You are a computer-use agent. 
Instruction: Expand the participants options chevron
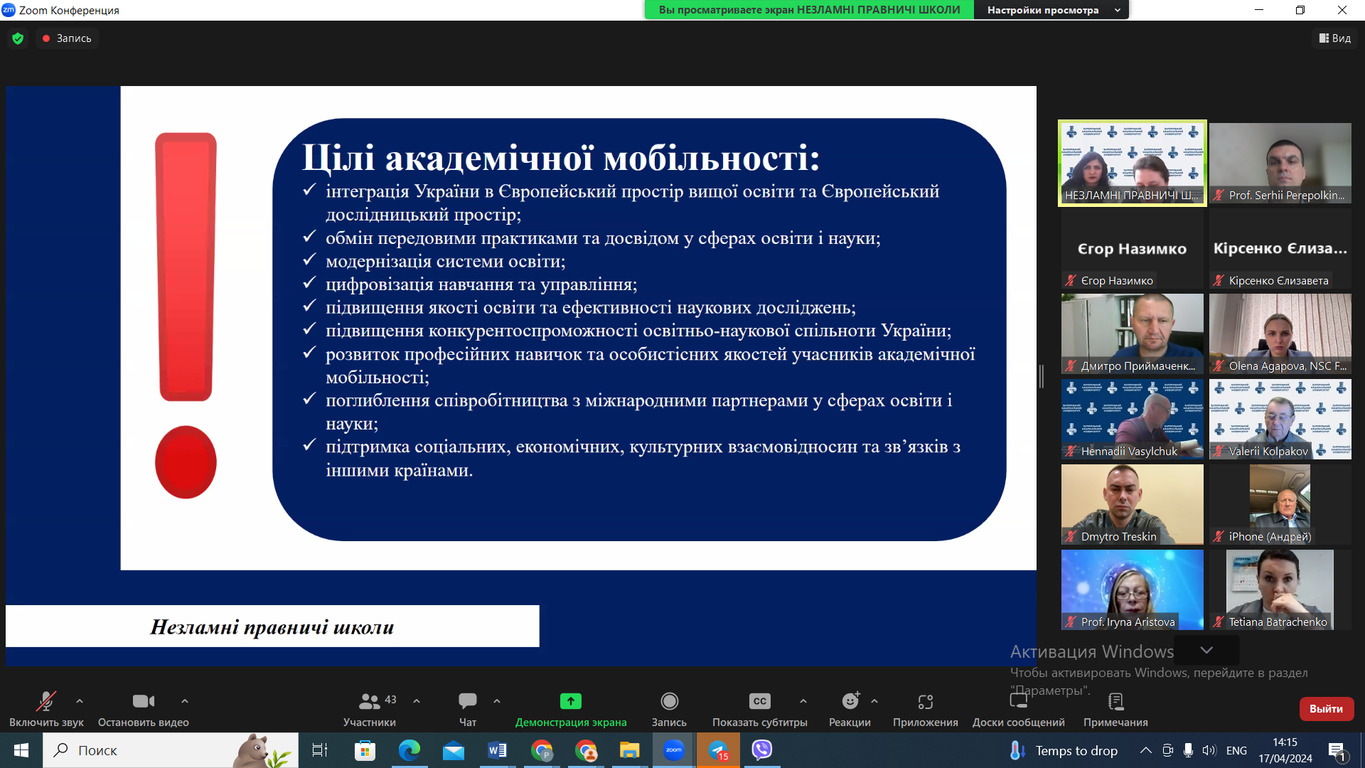click(x=417, y=701)
